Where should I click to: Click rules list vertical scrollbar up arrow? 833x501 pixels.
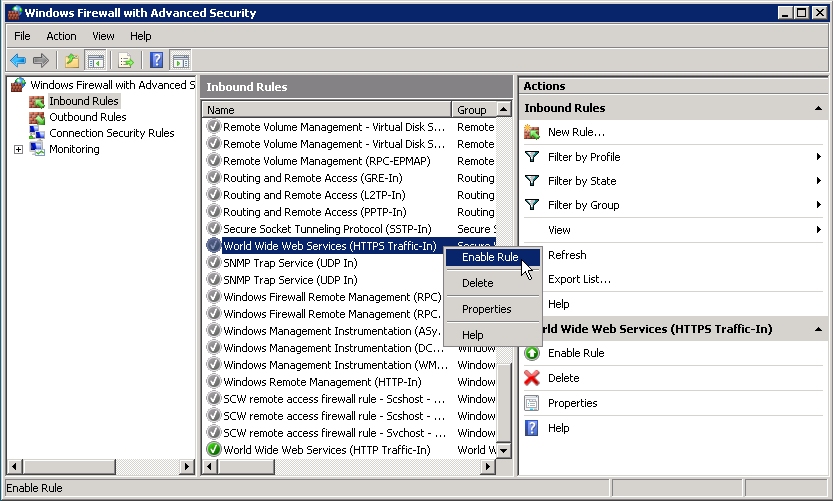click(x=503, y=109)
